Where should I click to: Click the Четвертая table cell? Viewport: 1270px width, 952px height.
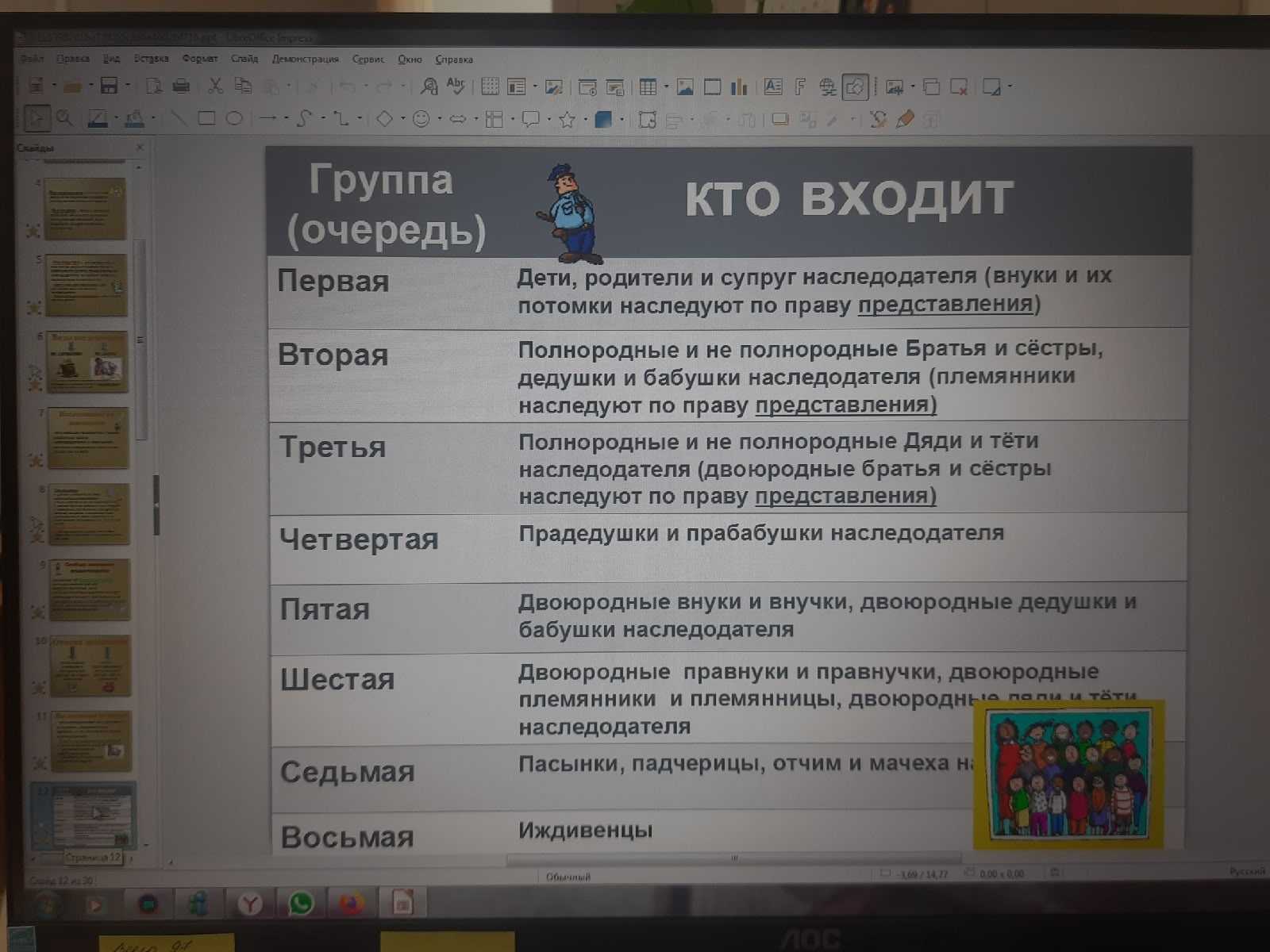coord(359,539)
